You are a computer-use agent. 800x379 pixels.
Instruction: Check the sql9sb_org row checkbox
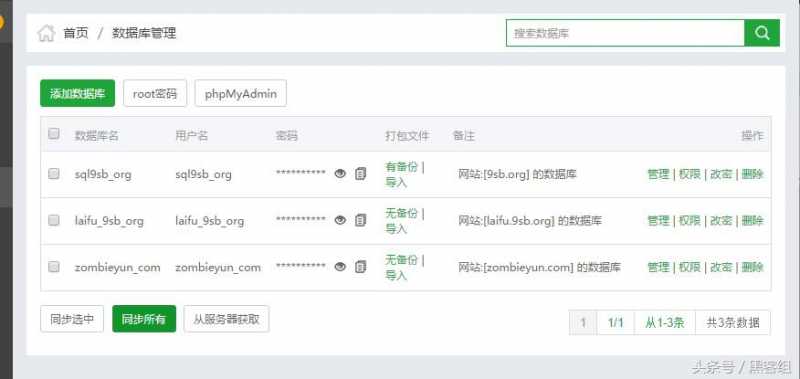coord(54,174)
